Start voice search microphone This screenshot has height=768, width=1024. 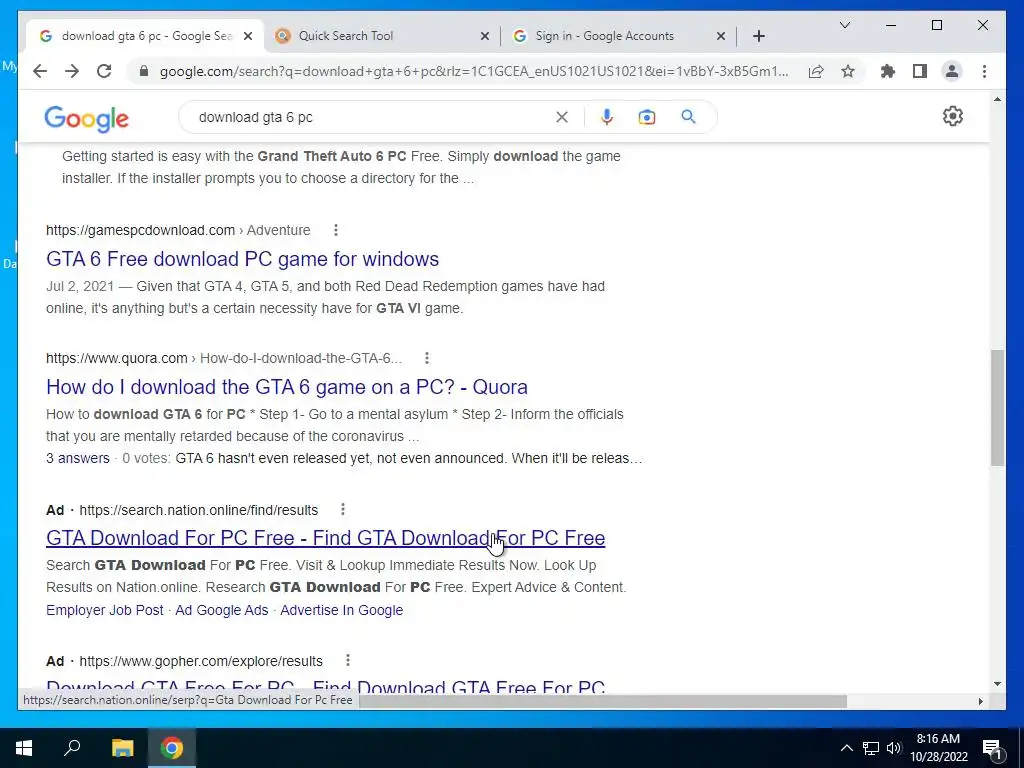(607, 117)
